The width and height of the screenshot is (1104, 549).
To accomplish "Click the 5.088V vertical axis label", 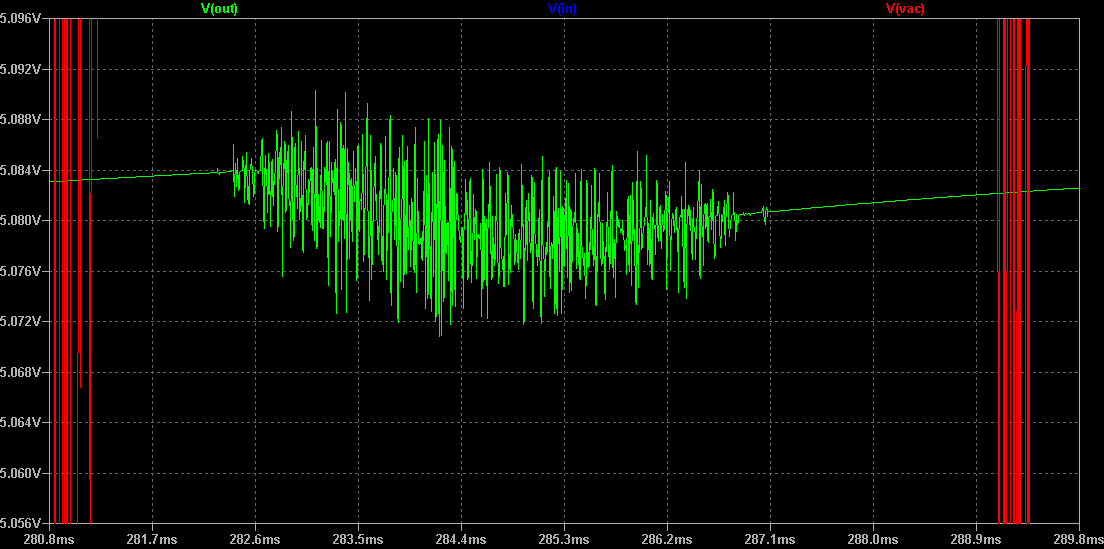I will [21, 119].
